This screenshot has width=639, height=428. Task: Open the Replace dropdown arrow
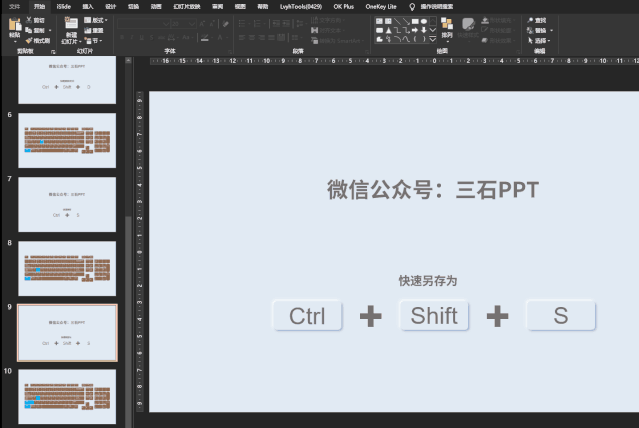[551, 31]
